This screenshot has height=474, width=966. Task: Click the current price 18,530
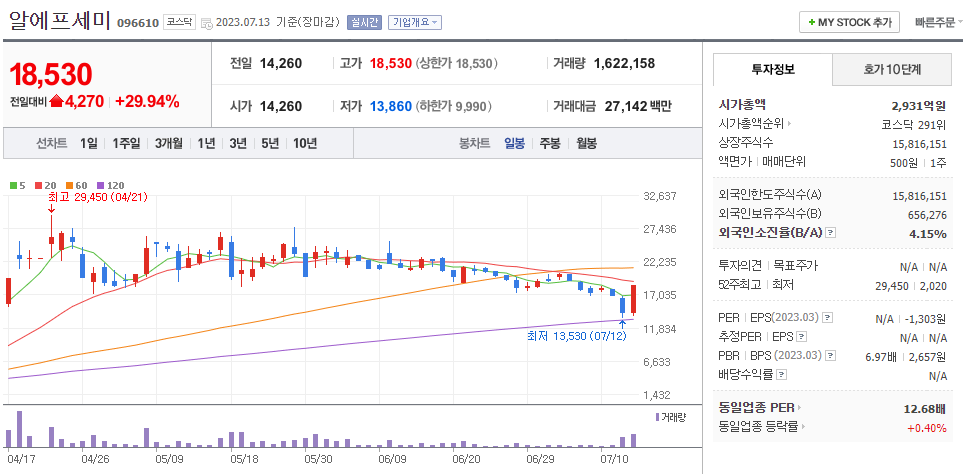pyautogui.click(x=51, y=74)
